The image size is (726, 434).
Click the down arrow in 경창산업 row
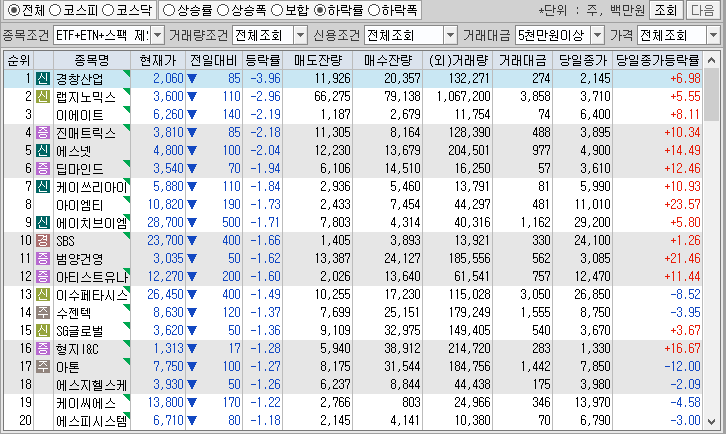192,79
